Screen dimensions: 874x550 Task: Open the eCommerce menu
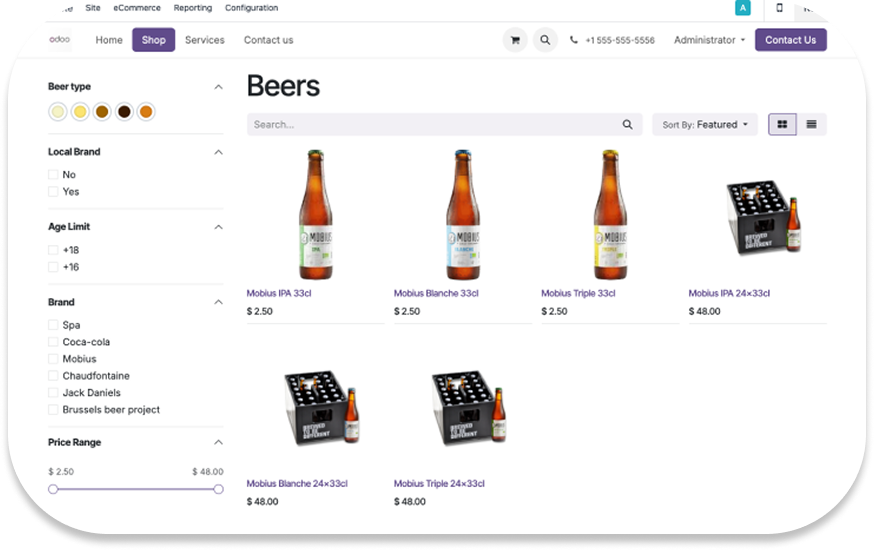pyautogui.click(x=136, y=8)
